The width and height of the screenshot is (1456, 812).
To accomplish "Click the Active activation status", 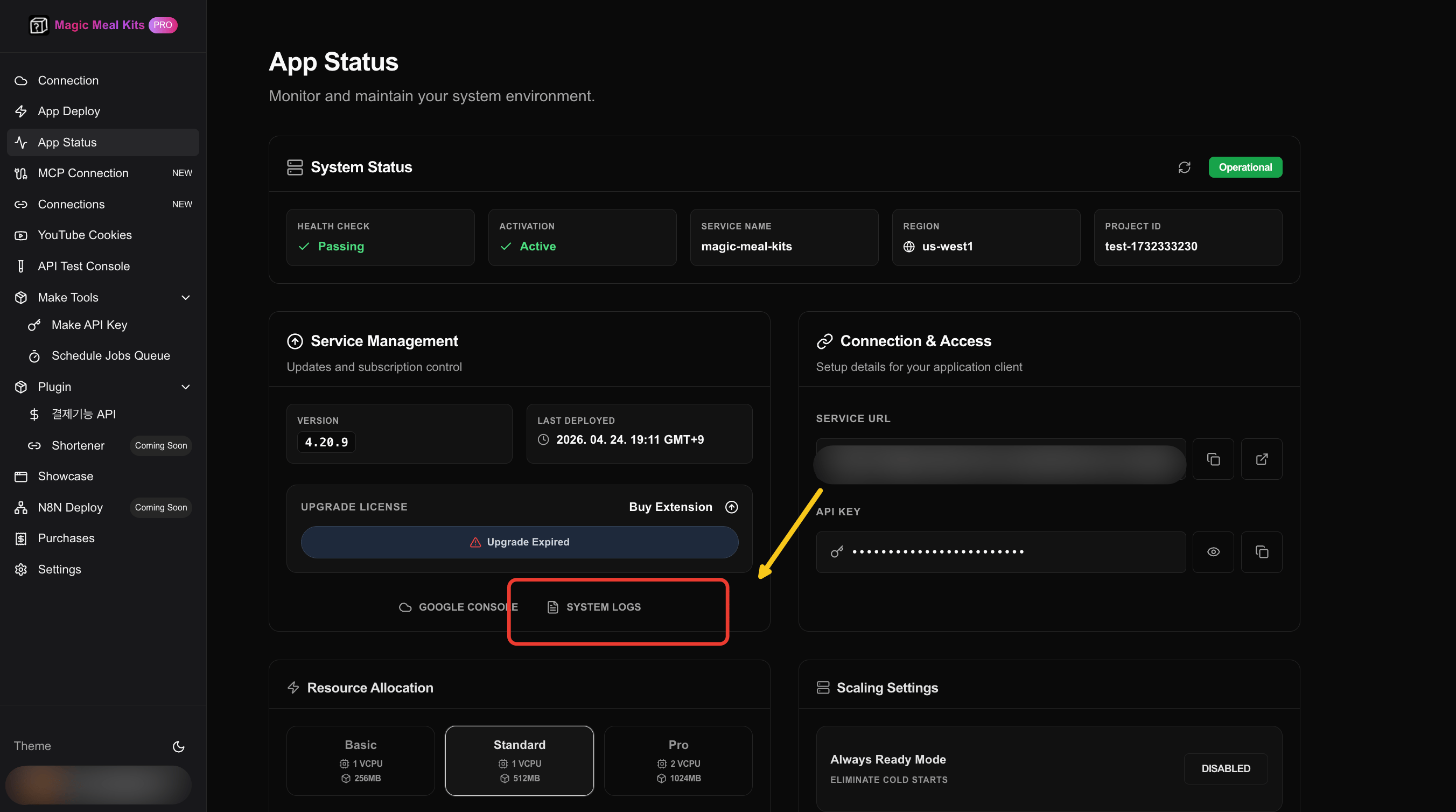I will click(x=537, y=247).
